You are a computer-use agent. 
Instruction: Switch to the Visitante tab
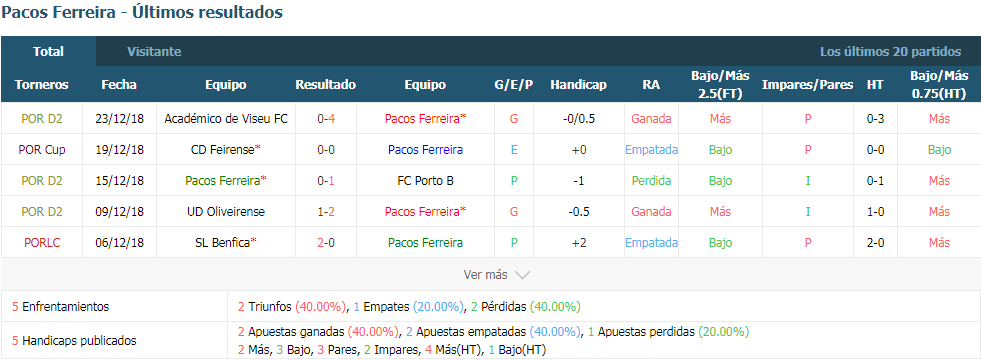point(154,52)
